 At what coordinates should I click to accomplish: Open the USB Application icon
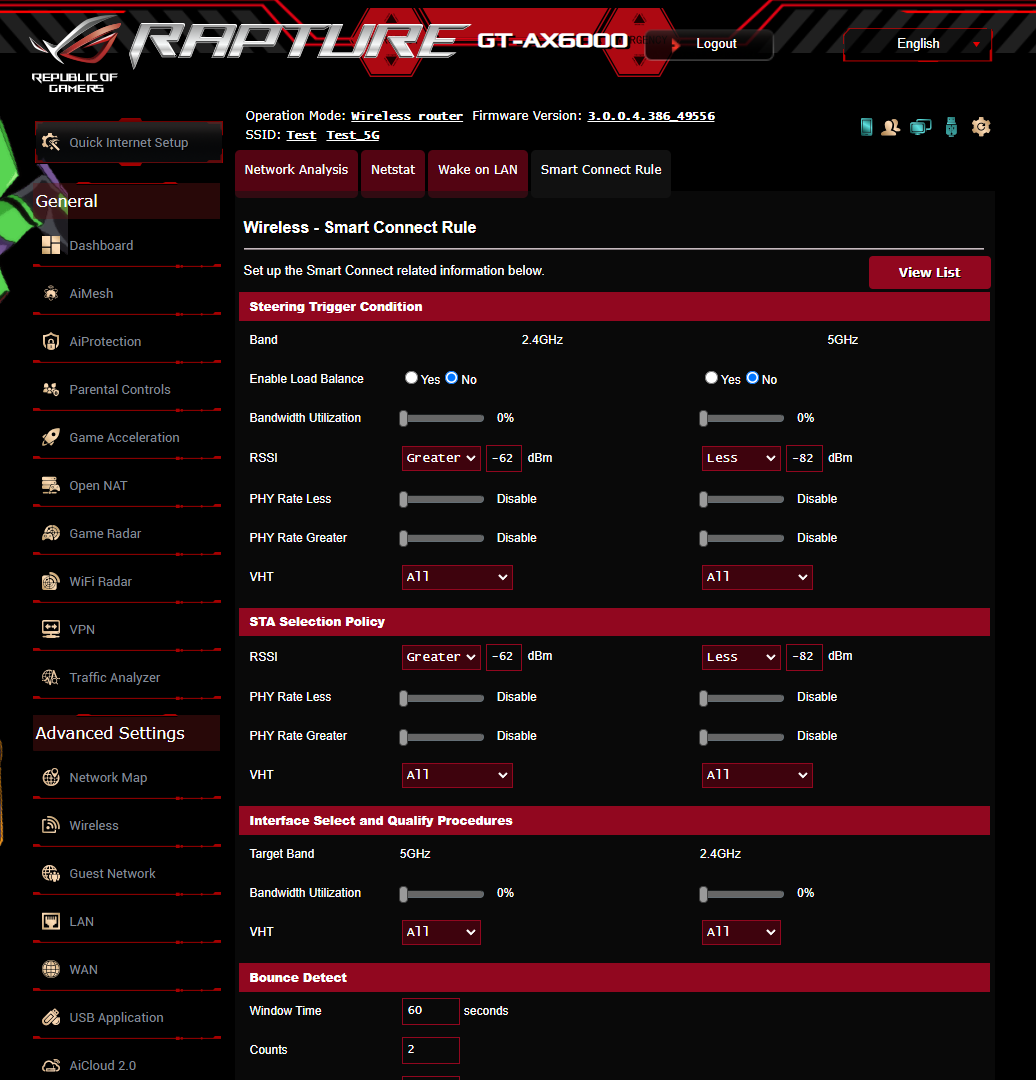pyautogui.click(x=51, y=1017)
